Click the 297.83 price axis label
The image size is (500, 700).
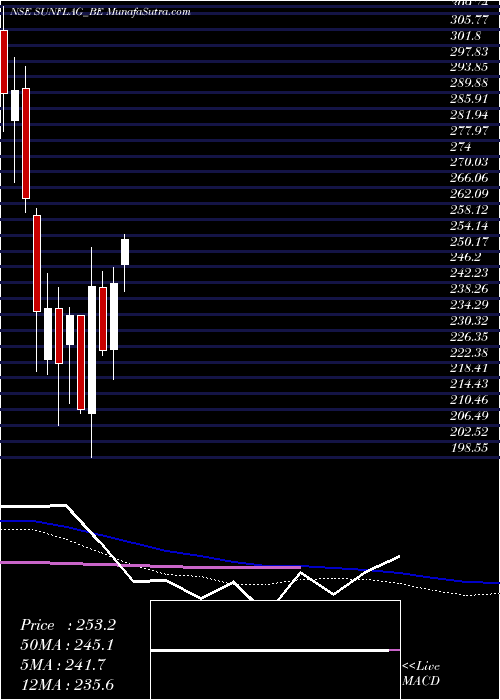pos(469,52)
